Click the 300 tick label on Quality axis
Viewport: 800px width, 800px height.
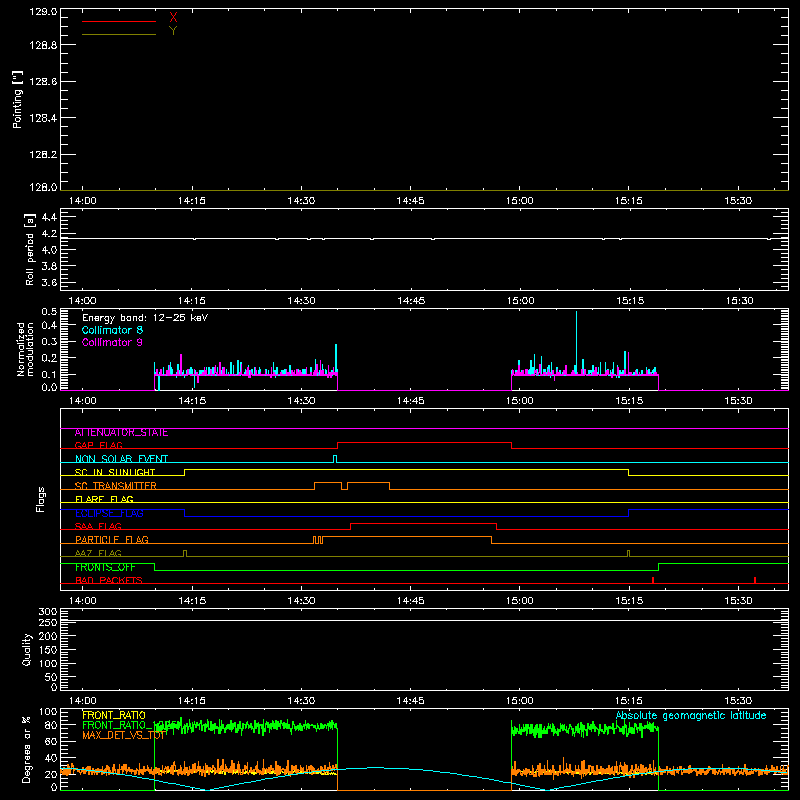pyautogui.click(x=48, y=612)
